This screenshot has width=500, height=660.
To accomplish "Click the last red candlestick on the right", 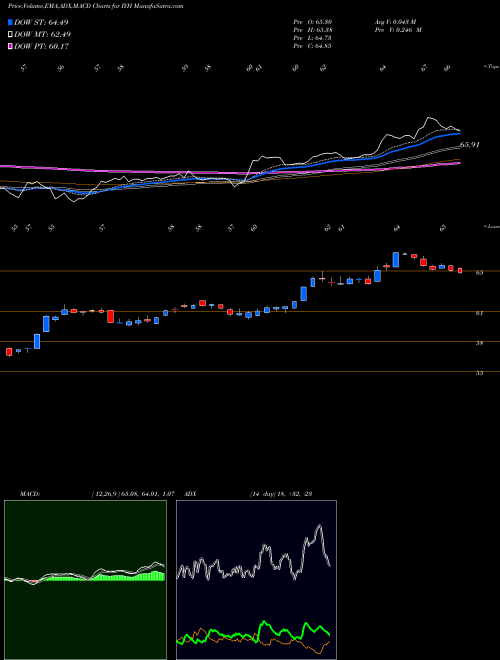I will pos(460,271).
